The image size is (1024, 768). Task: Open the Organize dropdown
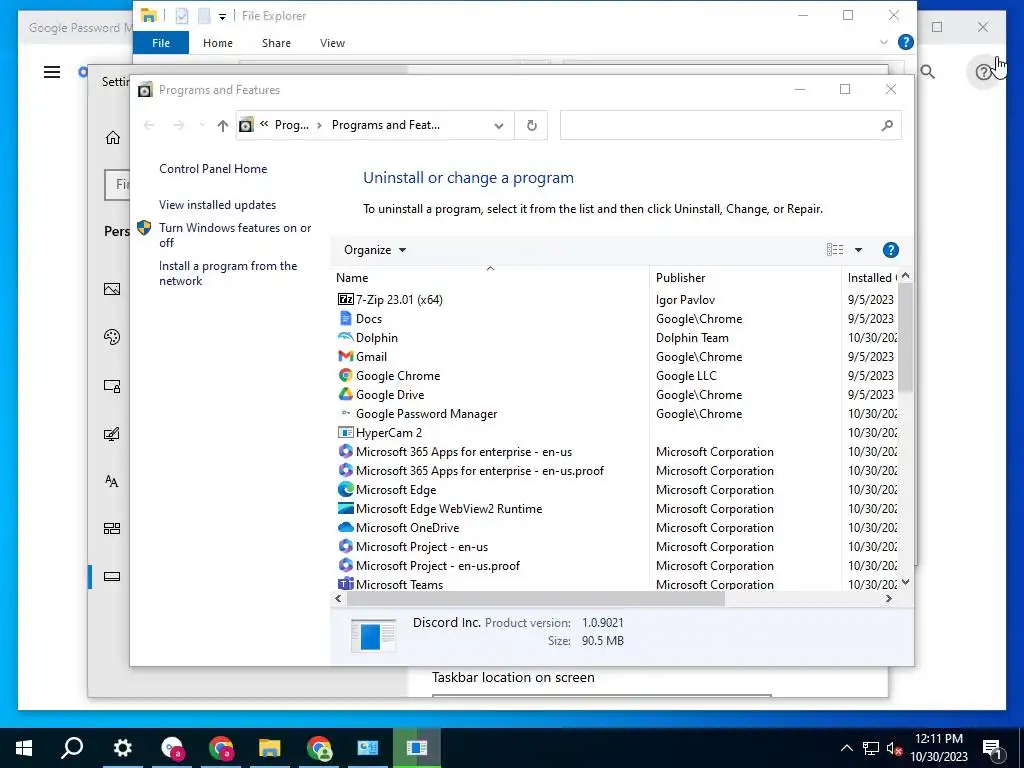pos(375,250)
